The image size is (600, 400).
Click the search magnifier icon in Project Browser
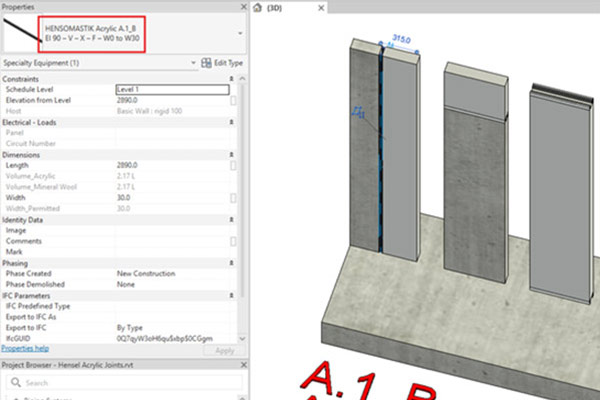(14, 383)
